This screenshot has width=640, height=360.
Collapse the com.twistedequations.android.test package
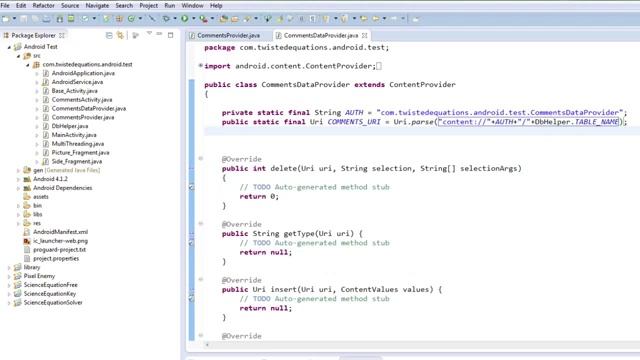point(27,65)
